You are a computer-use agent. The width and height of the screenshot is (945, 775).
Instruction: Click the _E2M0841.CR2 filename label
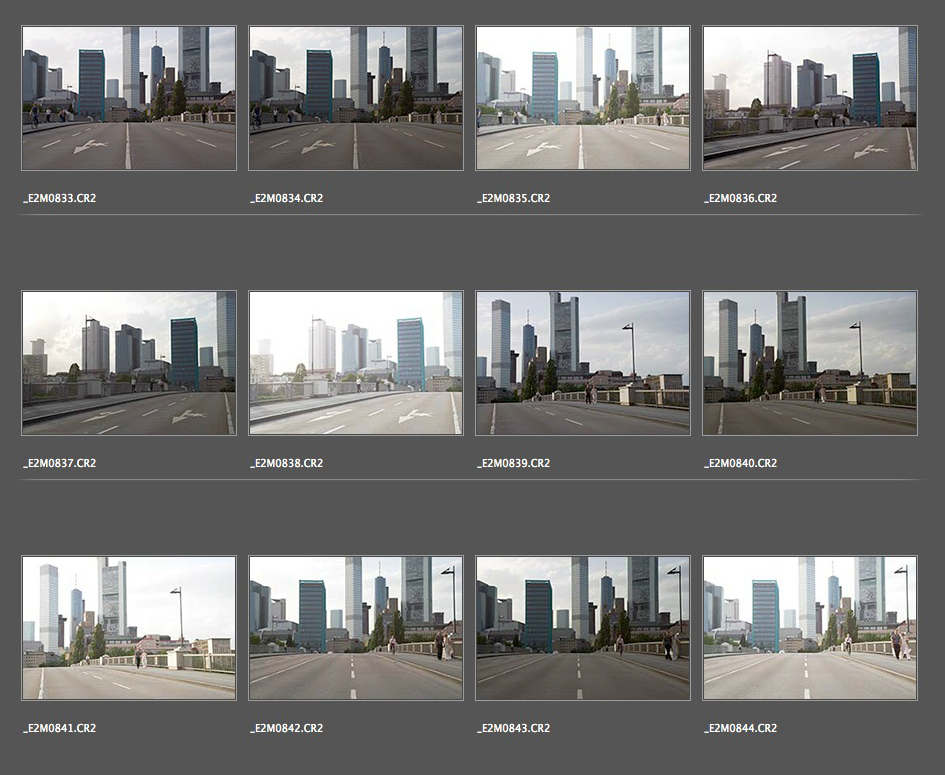coord(59,728)
